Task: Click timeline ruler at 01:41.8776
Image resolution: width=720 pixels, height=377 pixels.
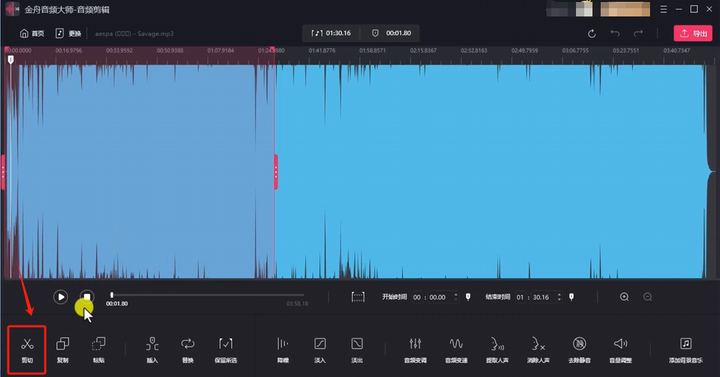Action: 322,51
